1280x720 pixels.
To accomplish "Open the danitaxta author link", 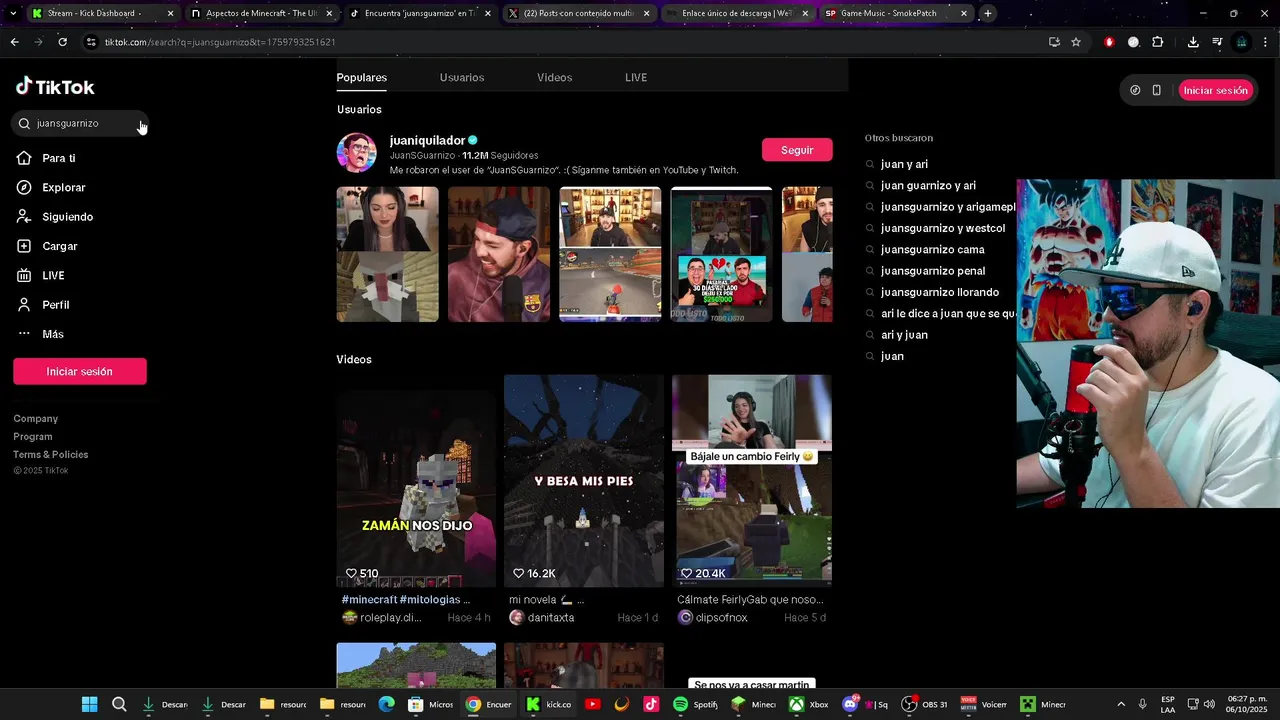I will [551, 618].
